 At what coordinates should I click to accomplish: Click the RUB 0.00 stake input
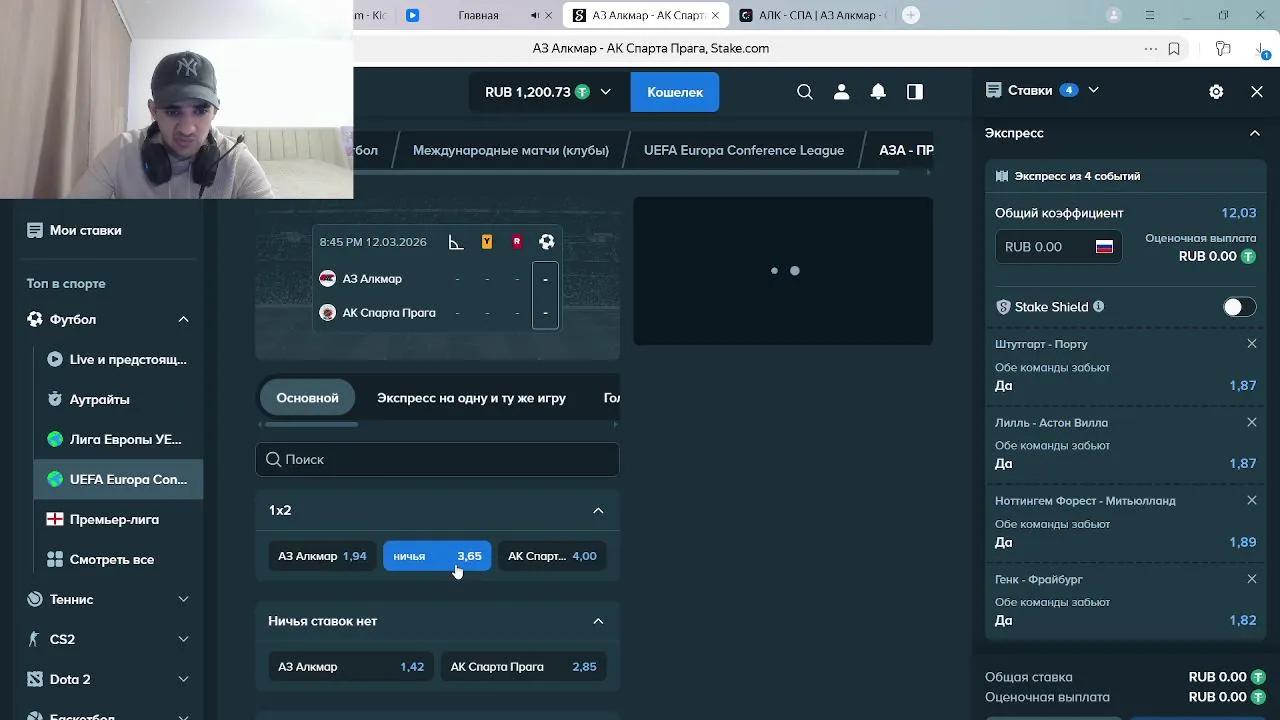[1058, 247]
